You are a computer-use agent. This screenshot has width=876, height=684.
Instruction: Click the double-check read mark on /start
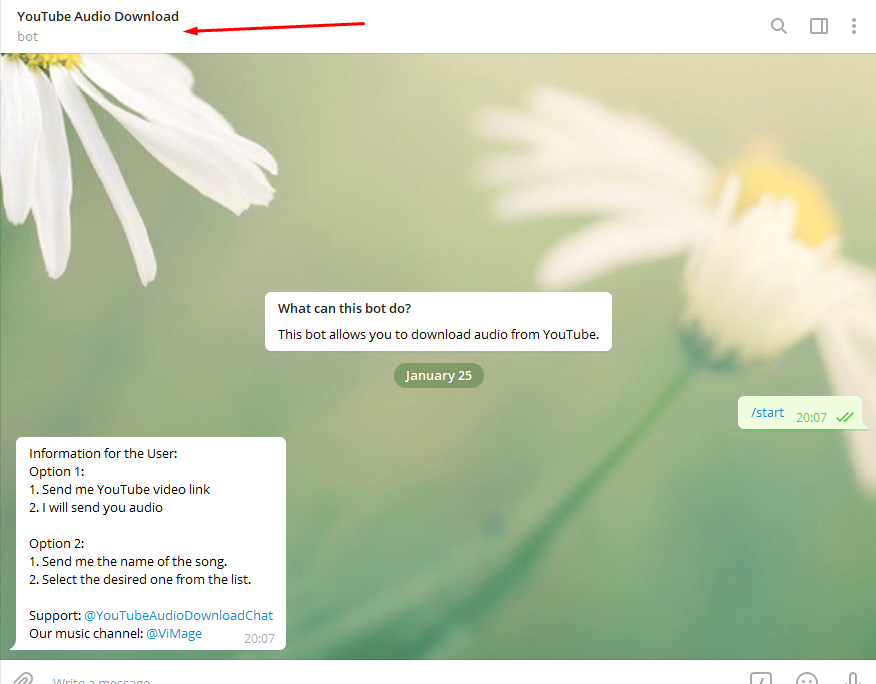[x=845, y=417]
